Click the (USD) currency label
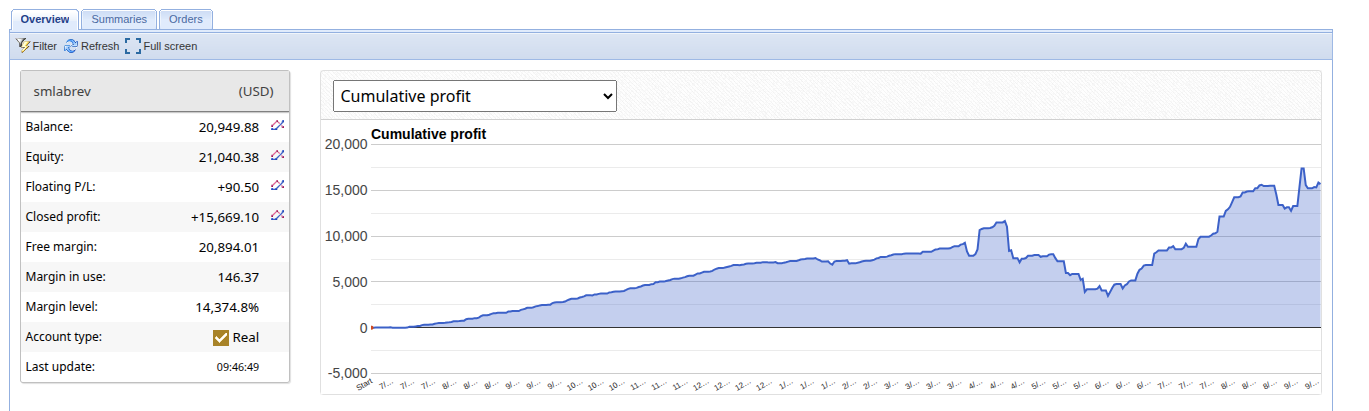 click(255, 92)
